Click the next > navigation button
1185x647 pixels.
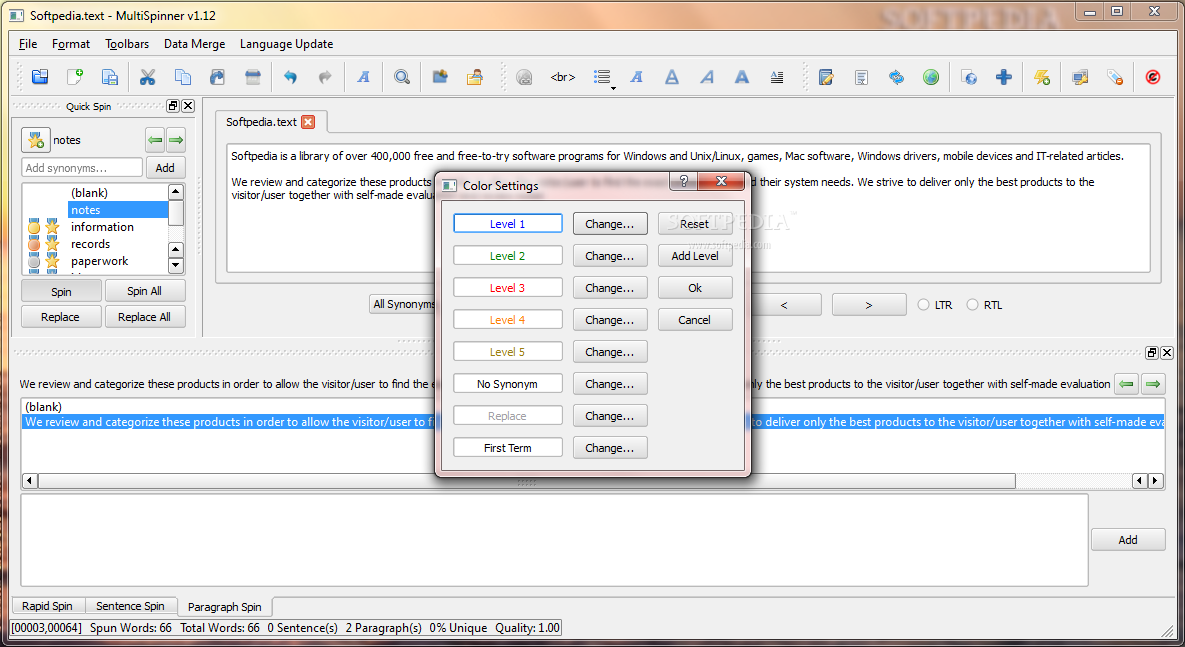pos(869,305)
